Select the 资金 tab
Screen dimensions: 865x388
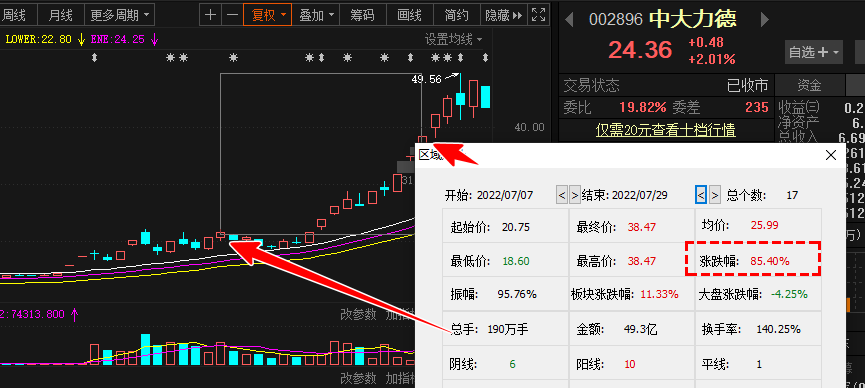809,85
